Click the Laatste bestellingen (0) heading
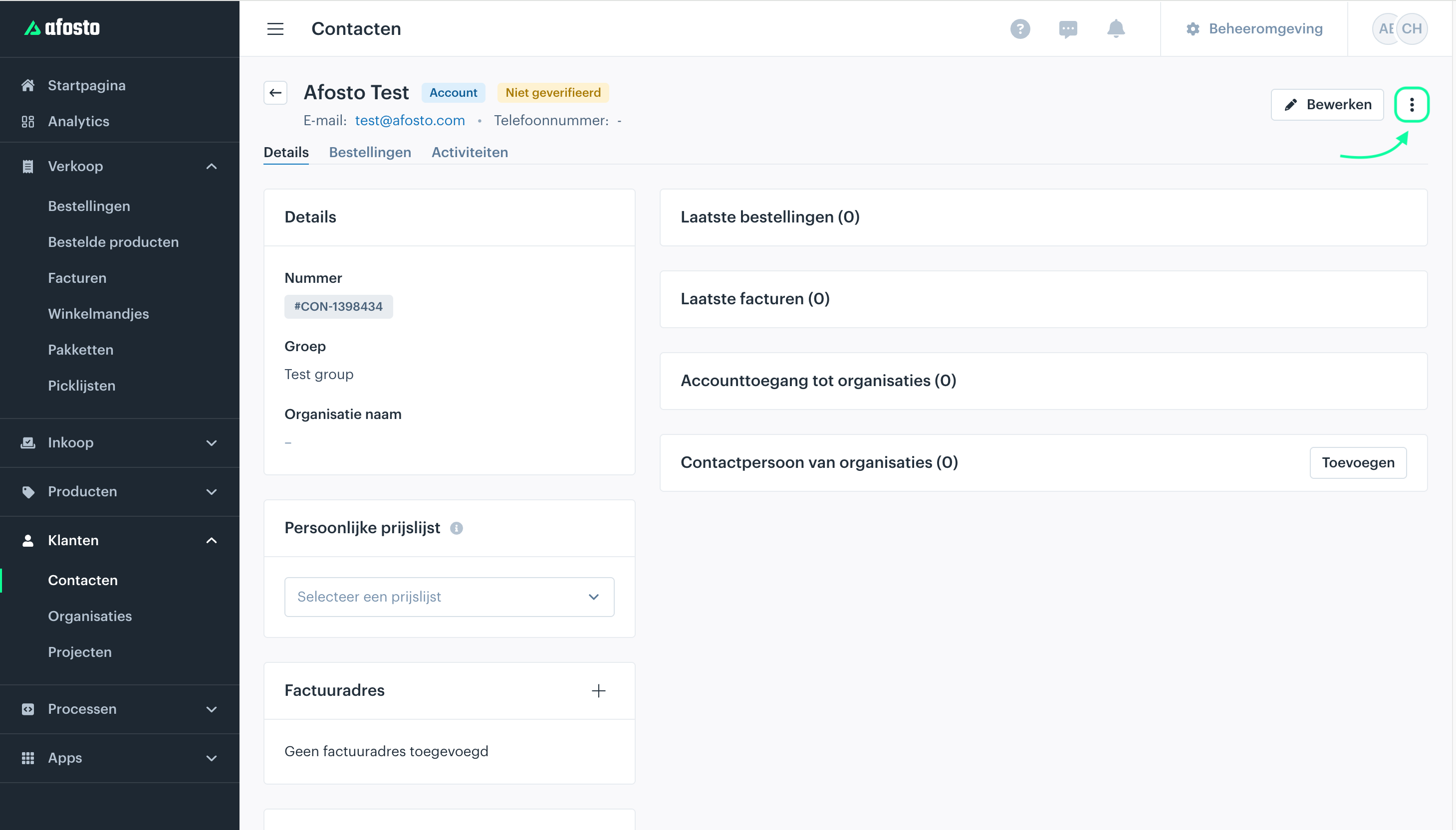Image resolution: width=1456 pixels, height=830 pixels. point(769,217)
